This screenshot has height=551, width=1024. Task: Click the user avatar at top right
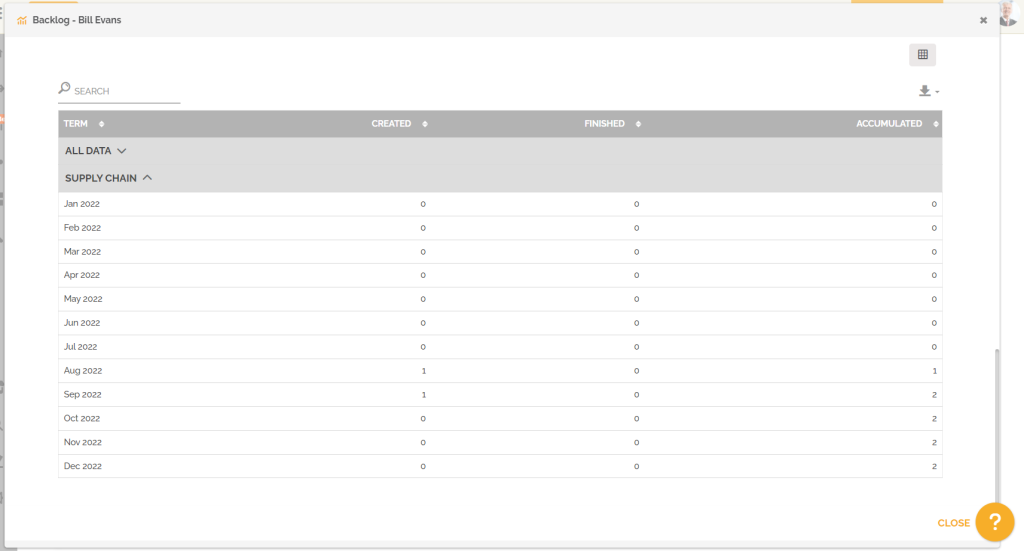[x=1008, y=12]
